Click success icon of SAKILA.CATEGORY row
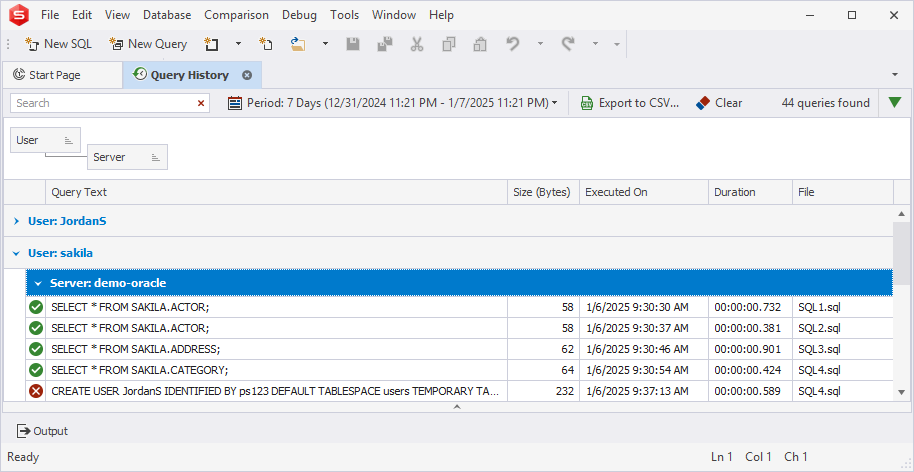 pyautogui.click(x=36, y=370)
